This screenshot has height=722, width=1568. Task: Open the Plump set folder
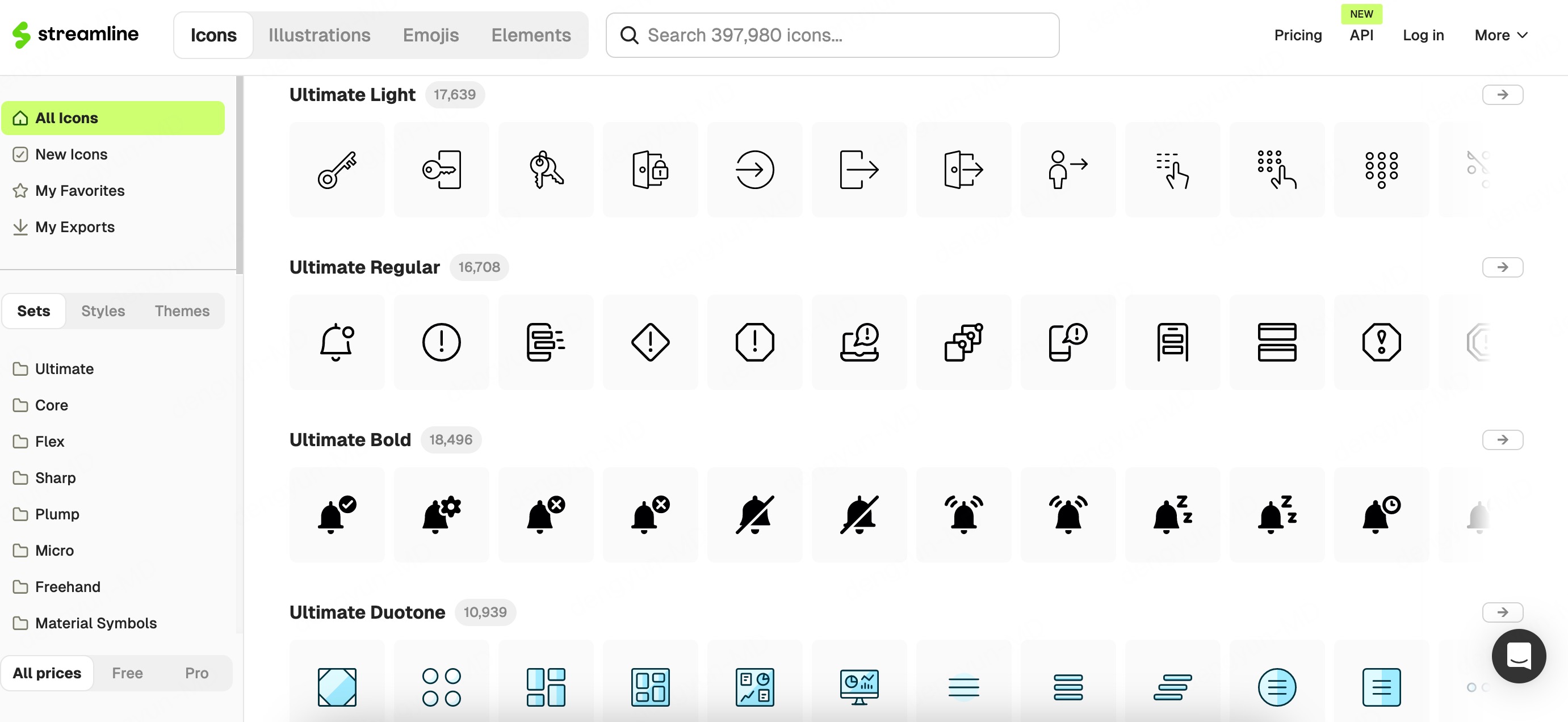click(x=46, y=514)
